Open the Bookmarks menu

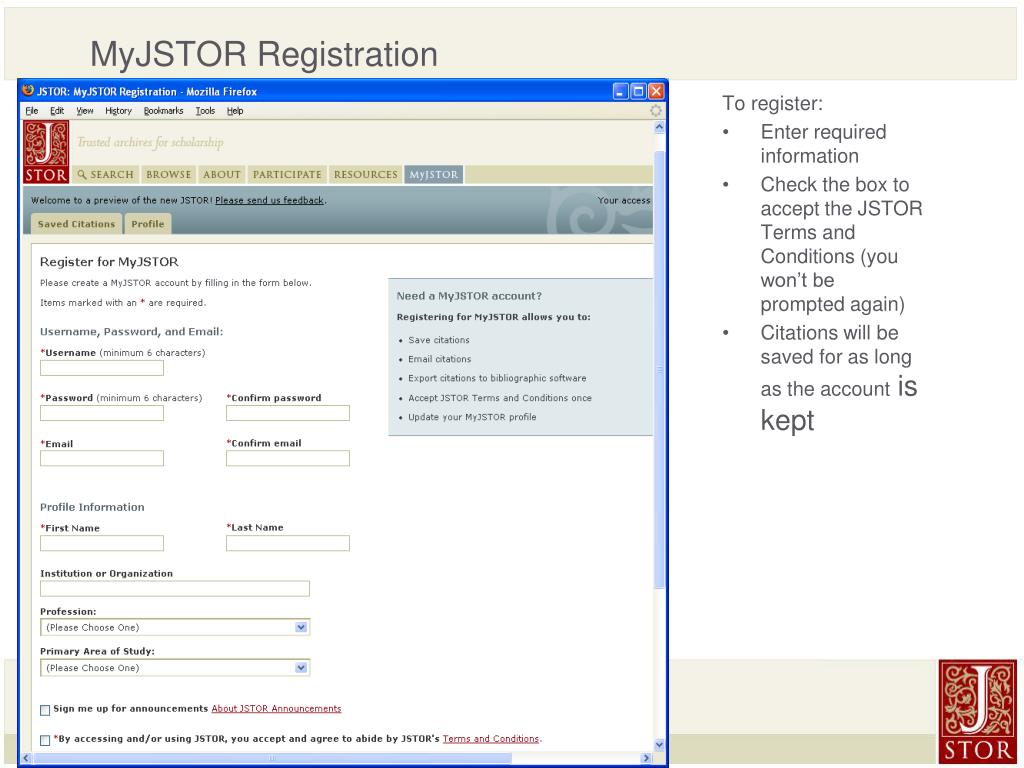(x=163, y=111)
